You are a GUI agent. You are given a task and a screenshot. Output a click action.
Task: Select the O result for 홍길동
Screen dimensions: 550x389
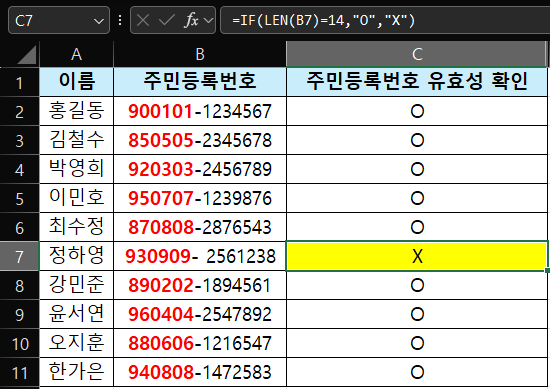(x=417, y=111)
